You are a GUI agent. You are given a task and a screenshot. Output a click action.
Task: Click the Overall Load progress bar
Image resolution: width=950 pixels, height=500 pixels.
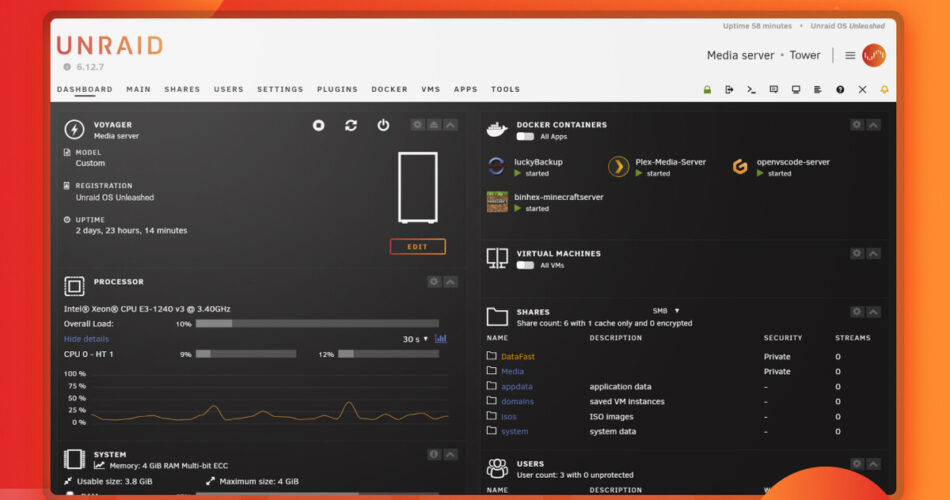[317, 324]
